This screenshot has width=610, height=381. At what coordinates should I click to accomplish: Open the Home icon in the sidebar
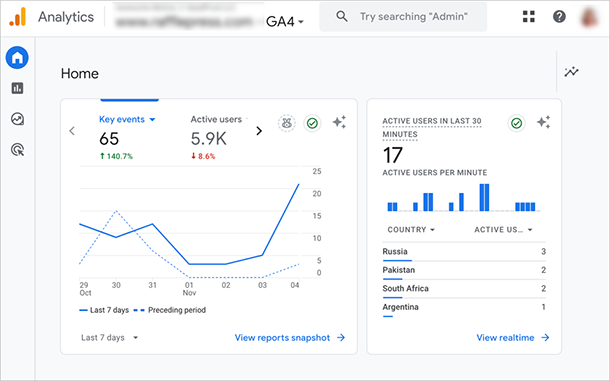pos(17,58)
